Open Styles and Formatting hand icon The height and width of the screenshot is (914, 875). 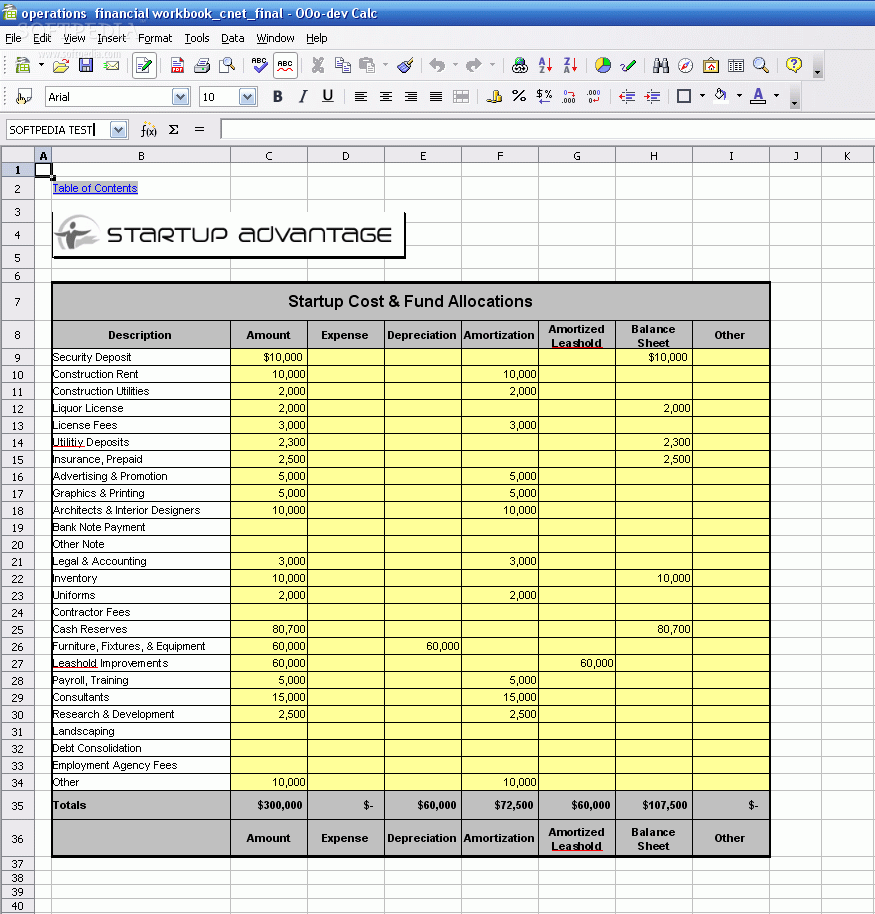click(23, 97)
